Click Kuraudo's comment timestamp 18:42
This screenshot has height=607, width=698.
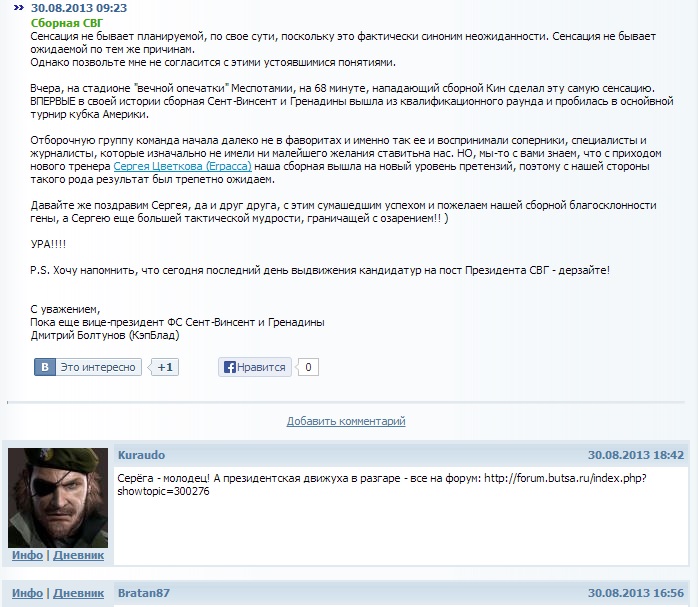pyautogui.click(x=636, y=455)
